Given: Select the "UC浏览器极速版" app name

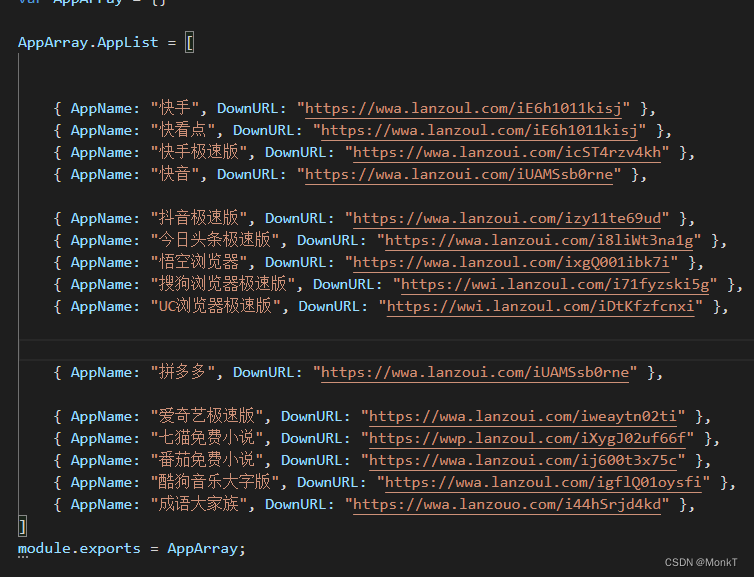Looking at the screenshot, I should [x=216, y=306].
